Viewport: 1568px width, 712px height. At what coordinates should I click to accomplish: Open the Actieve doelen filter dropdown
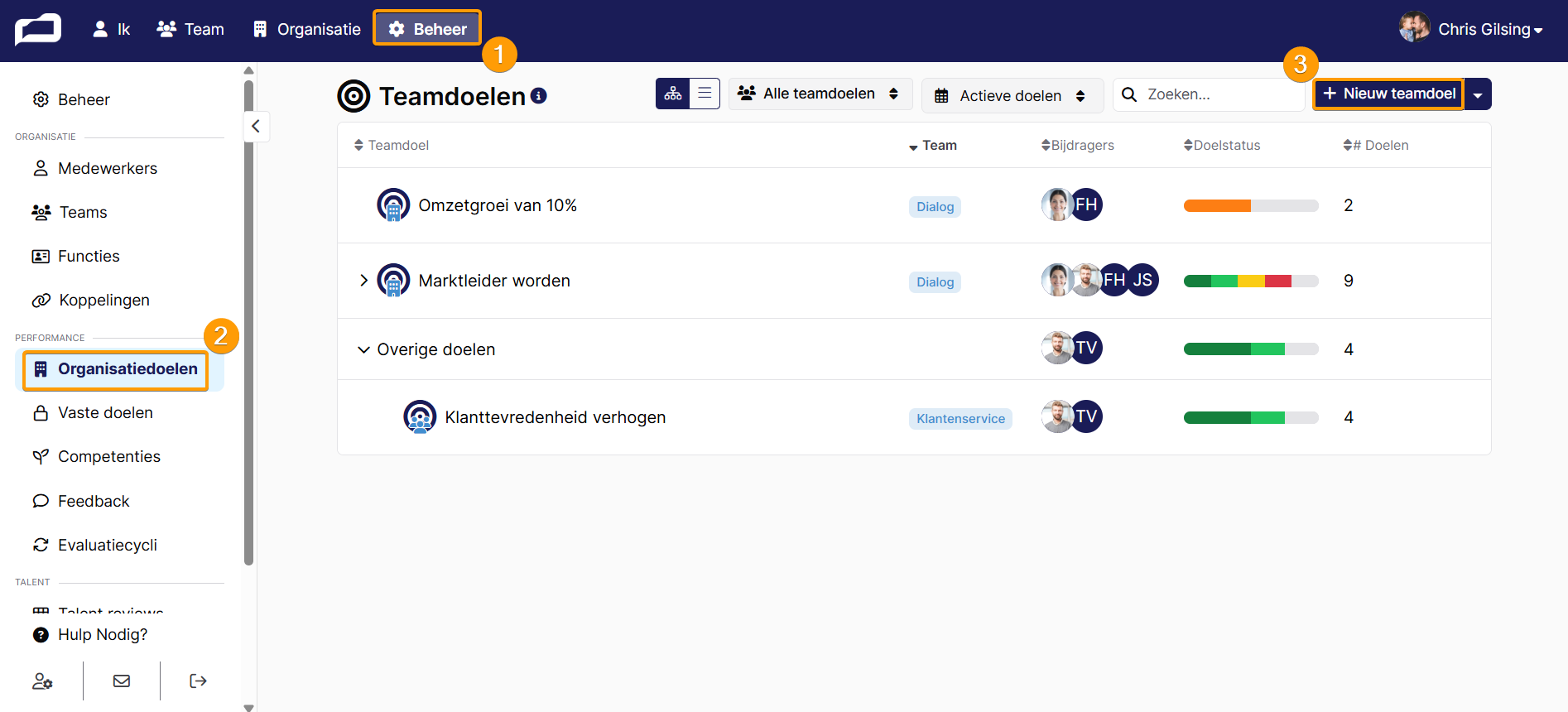(x=1012, y=95)
